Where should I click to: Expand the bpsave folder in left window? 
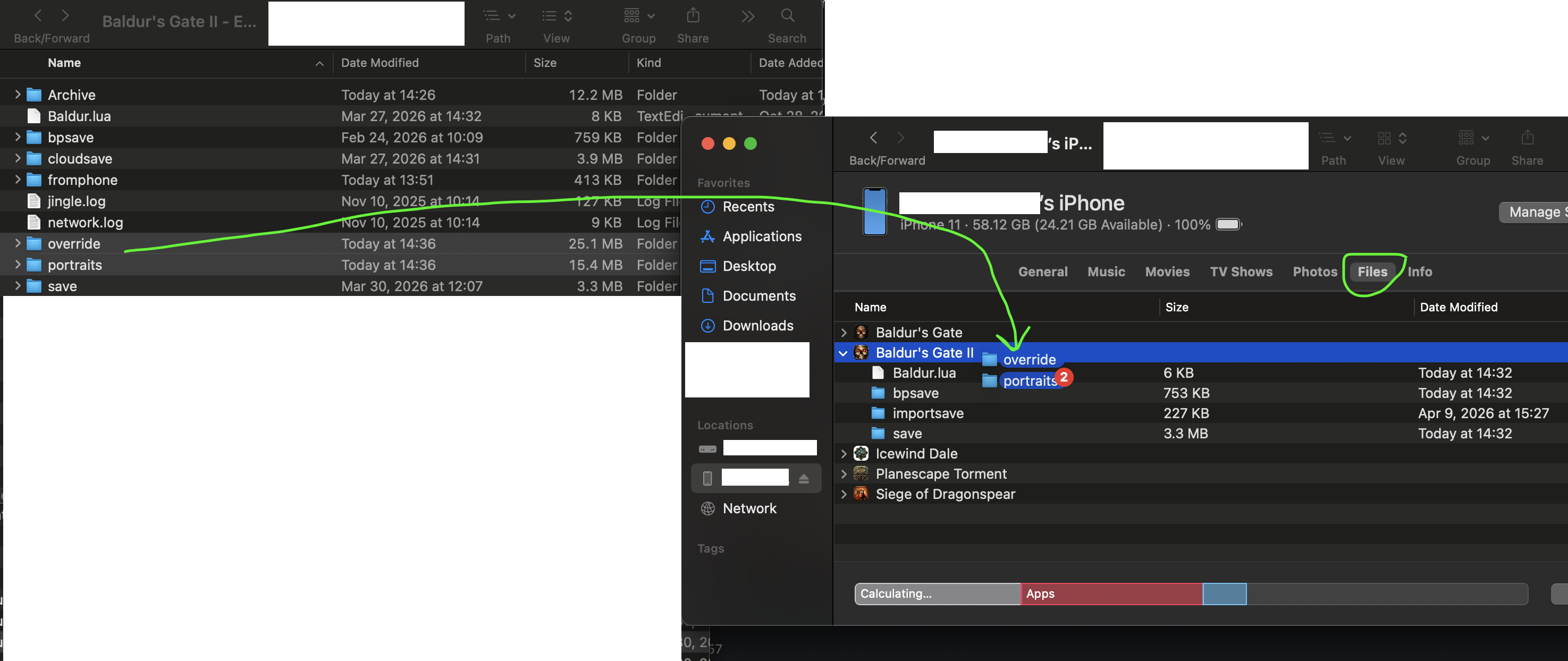click(18, 137)
